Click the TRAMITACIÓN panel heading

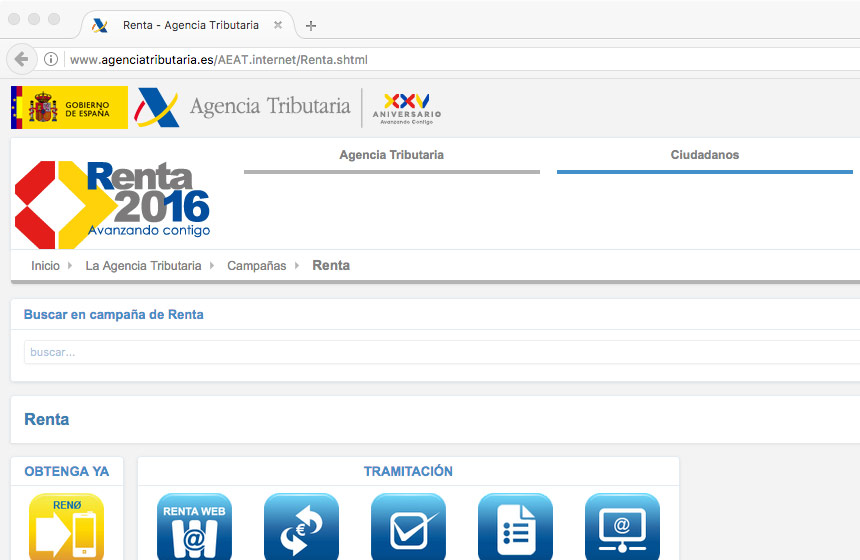click(x=409, y=471)
